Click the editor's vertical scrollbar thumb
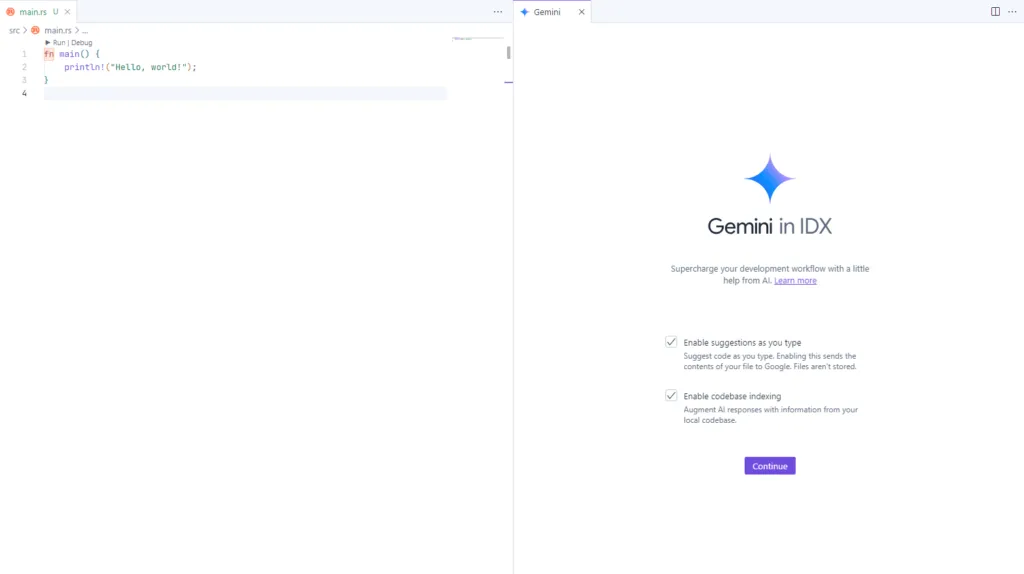This screenshot has width=1024, height=574. tap(508, 52)
